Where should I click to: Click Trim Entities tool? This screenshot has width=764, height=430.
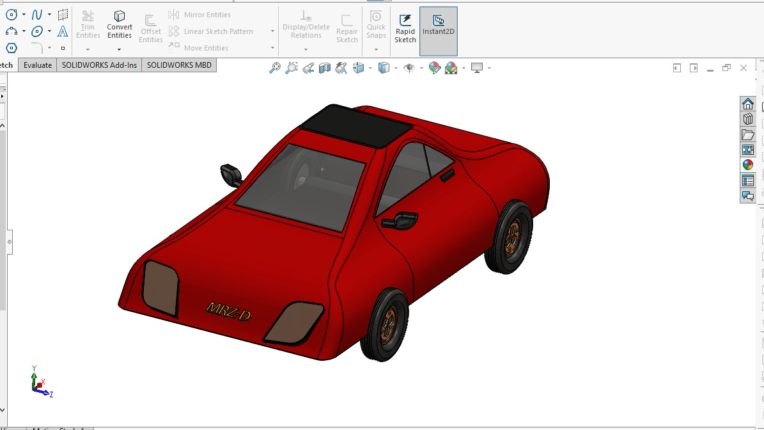click(88, 25)
